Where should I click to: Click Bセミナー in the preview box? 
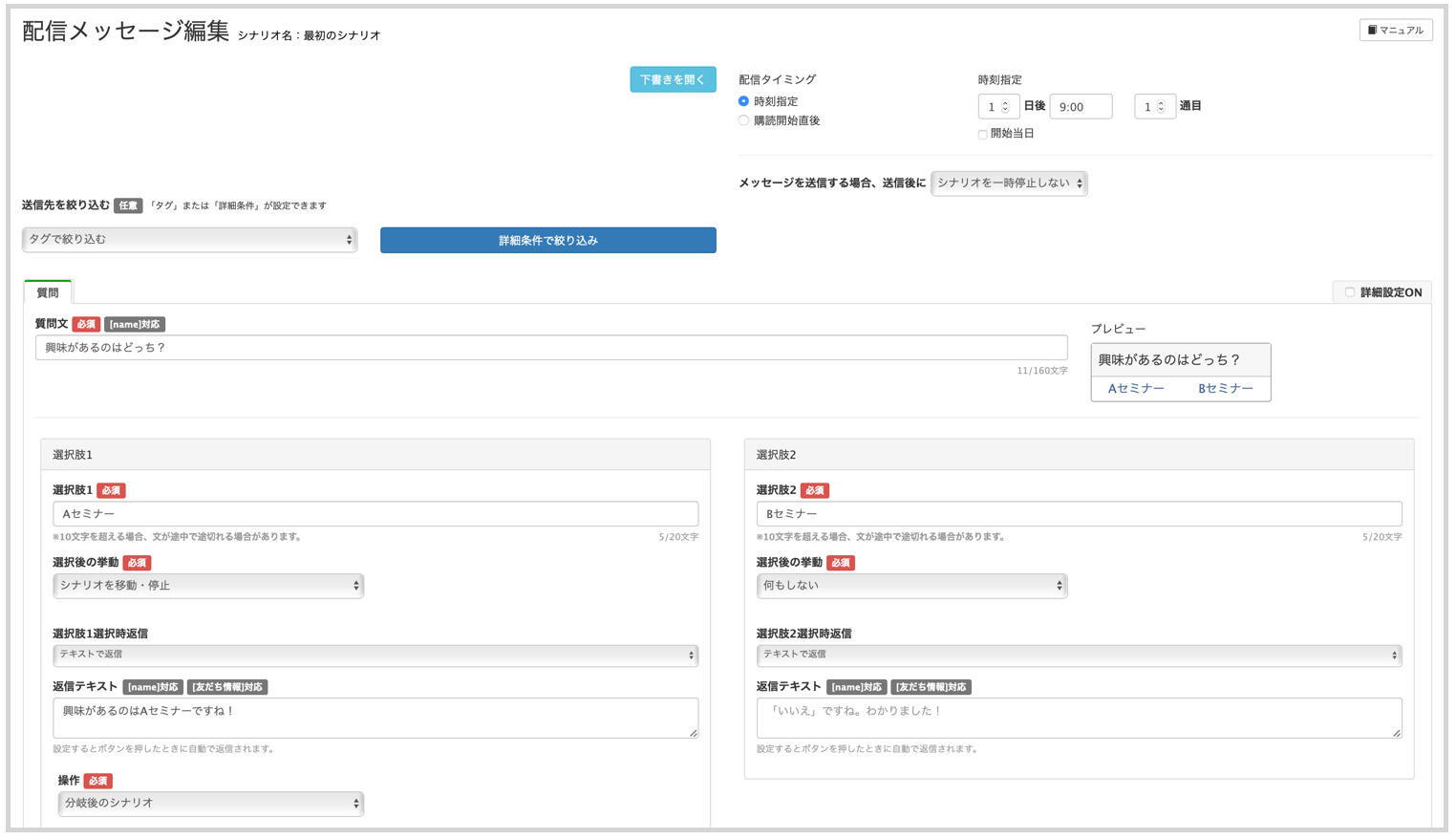coord(1226,389)
